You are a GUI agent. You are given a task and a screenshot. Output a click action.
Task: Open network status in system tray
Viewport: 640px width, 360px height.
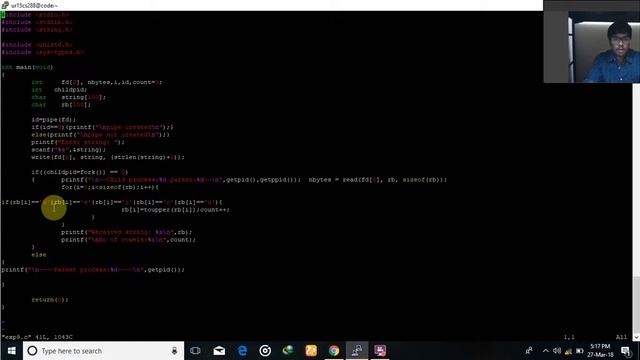pyautogui.click(x=568, y=351)
